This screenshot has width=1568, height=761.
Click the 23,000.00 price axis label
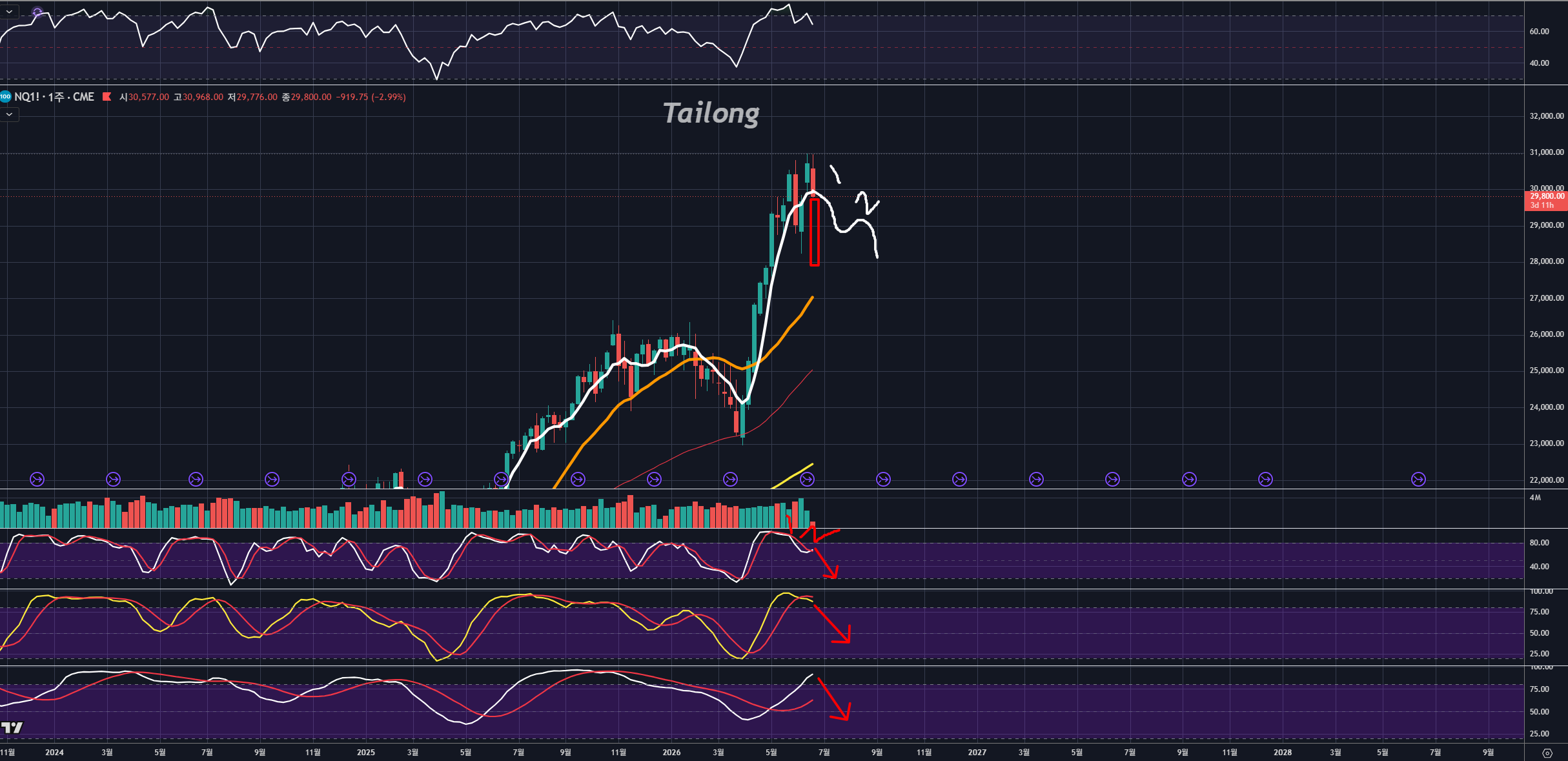pyautogui.click(x=1547, y=443)
